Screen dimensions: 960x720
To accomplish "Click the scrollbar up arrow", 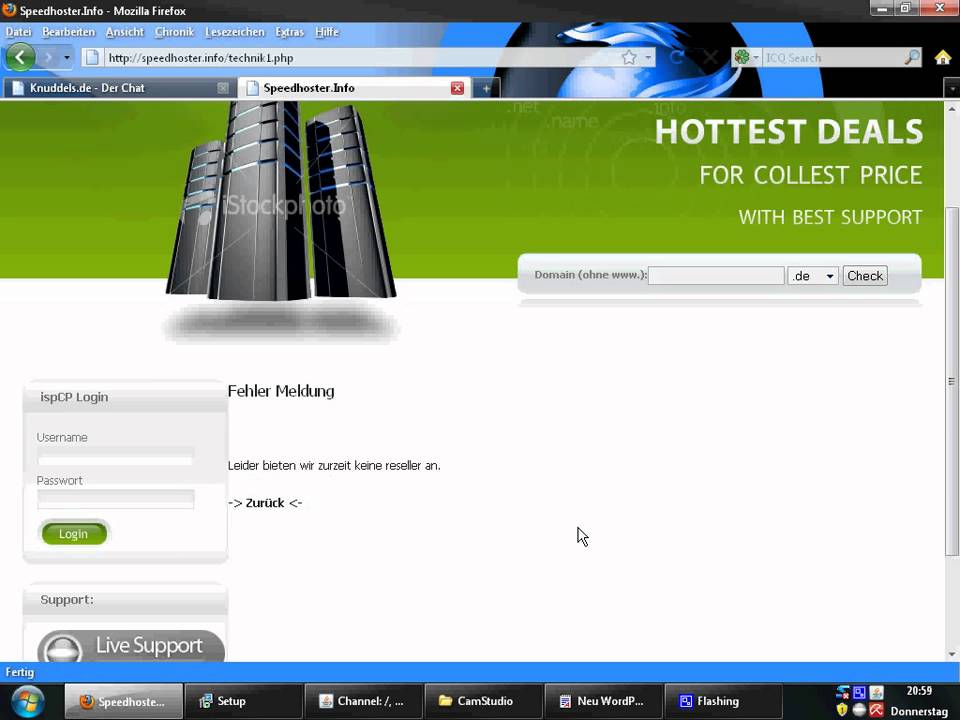I will coord(952,109).
